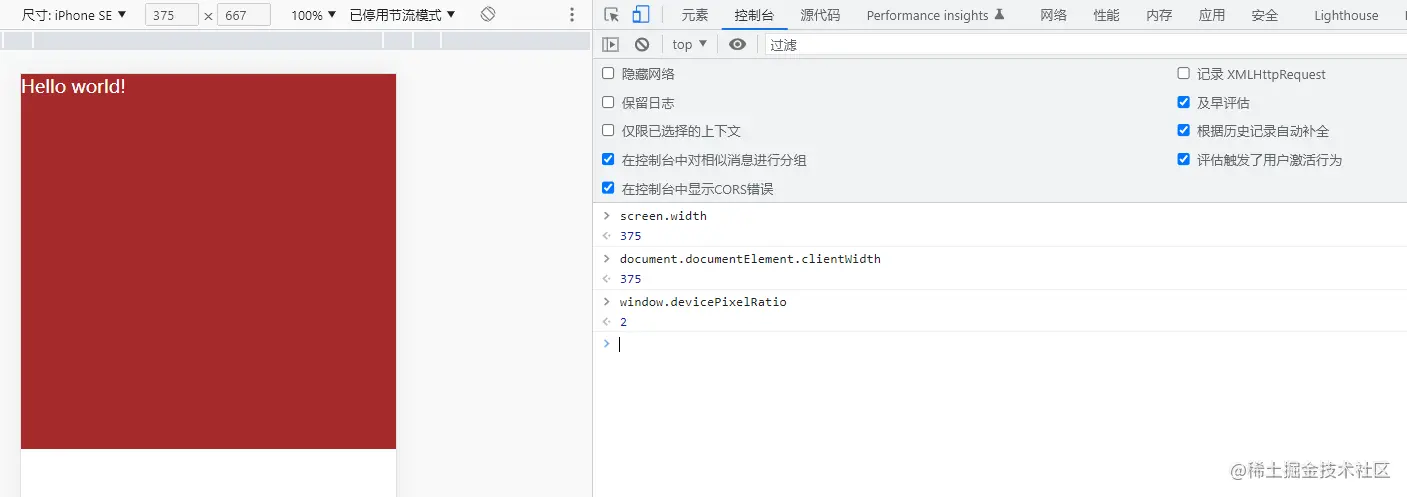The image size is (1407, 497).
Task: Enable the 仅限已选择的上下文 checkbox
Action: click(x=608, y=130)
